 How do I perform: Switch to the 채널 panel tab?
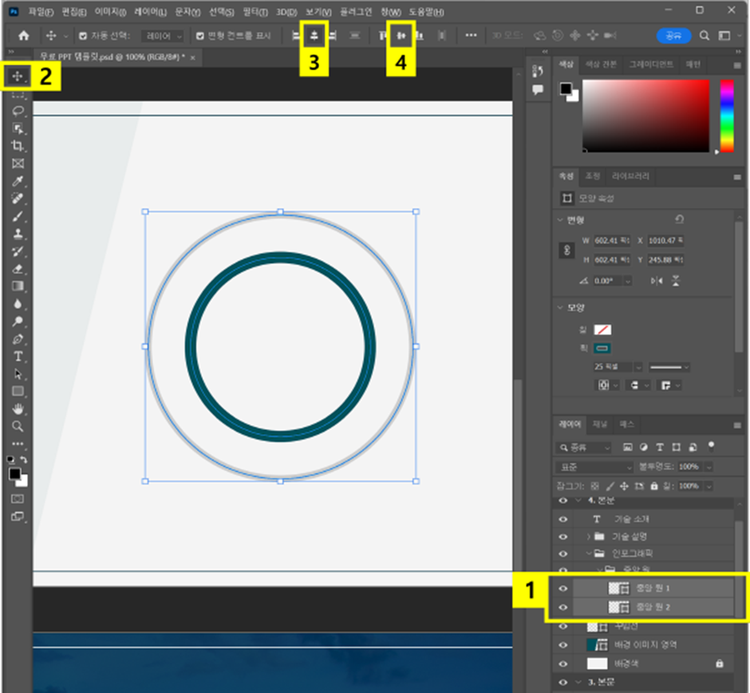tap(600, 424)
